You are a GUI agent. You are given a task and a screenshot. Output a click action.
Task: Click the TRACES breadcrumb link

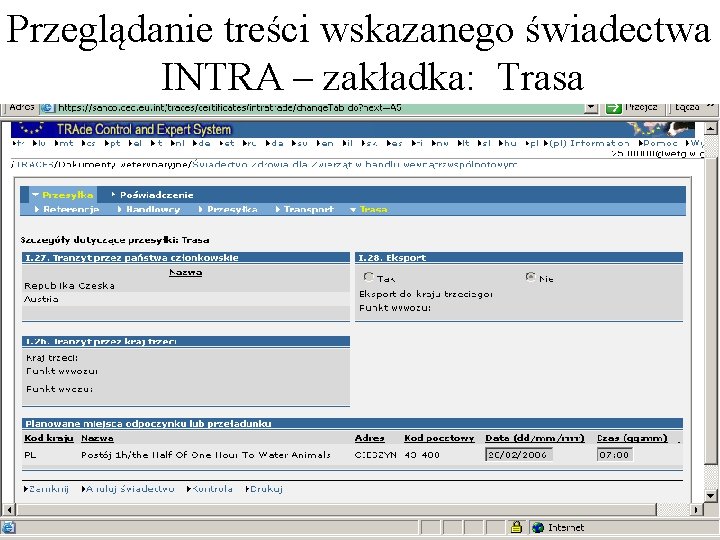34,164
